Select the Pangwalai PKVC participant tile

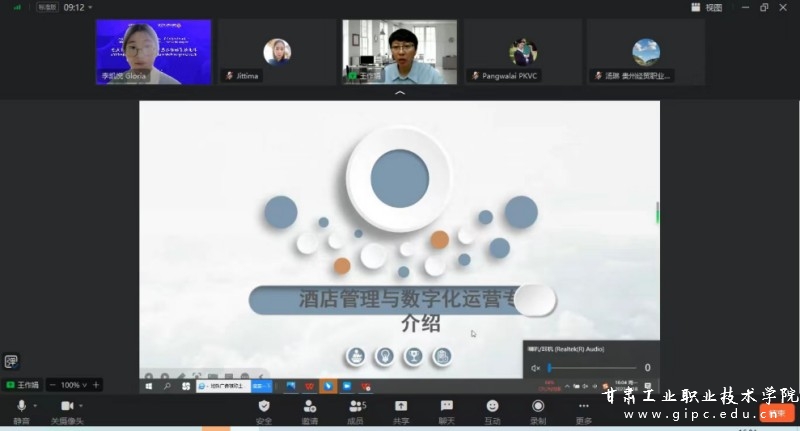click(x=523, y=52)
